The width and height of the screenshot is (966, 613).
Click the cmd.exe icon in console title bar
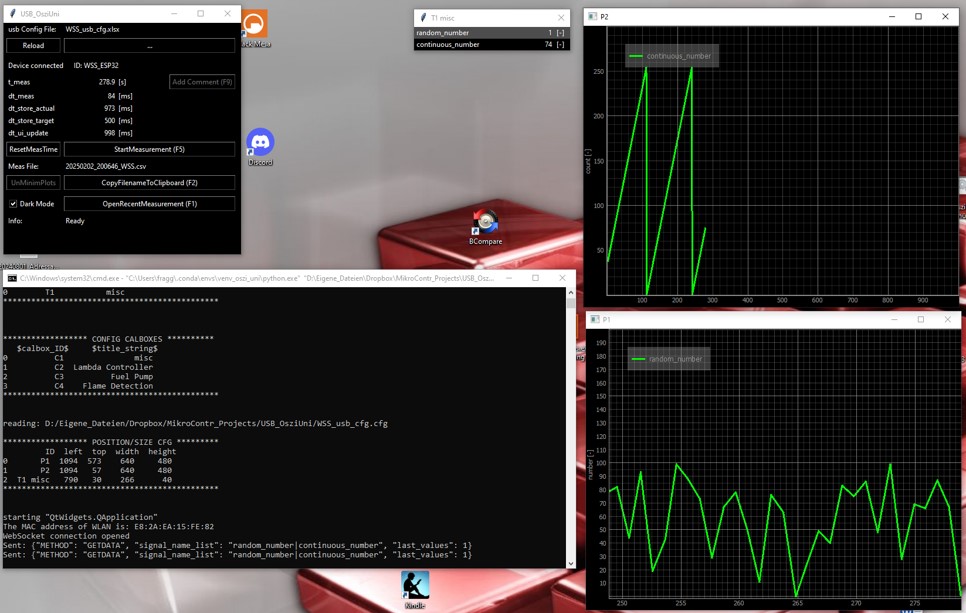coord(12,278)
